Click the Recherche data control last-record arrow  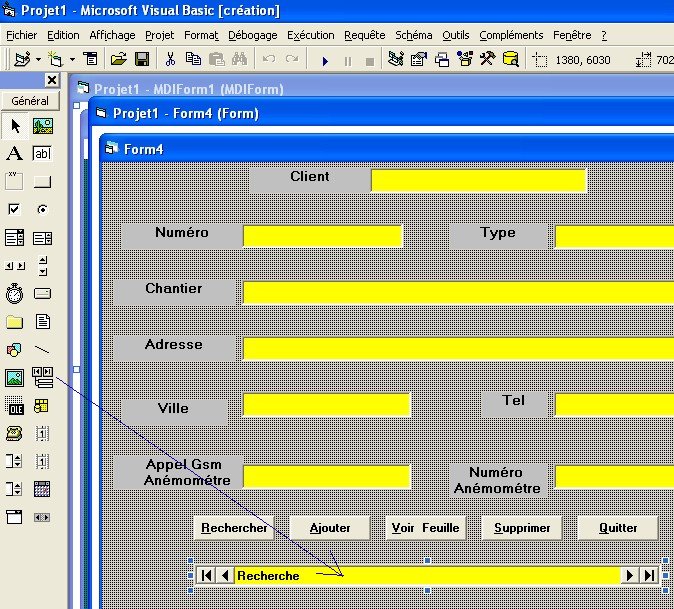tap(649, 575)
